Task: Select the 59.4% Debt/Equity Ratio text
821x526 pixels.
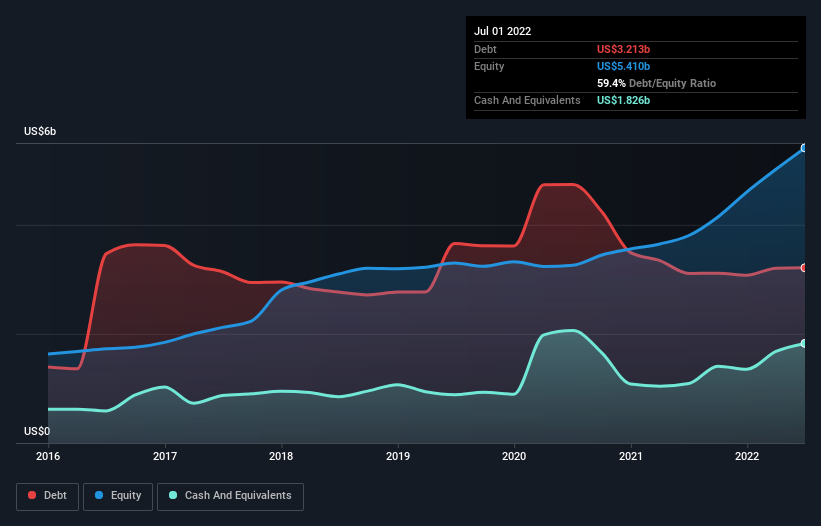Action: tap(656, 83)
